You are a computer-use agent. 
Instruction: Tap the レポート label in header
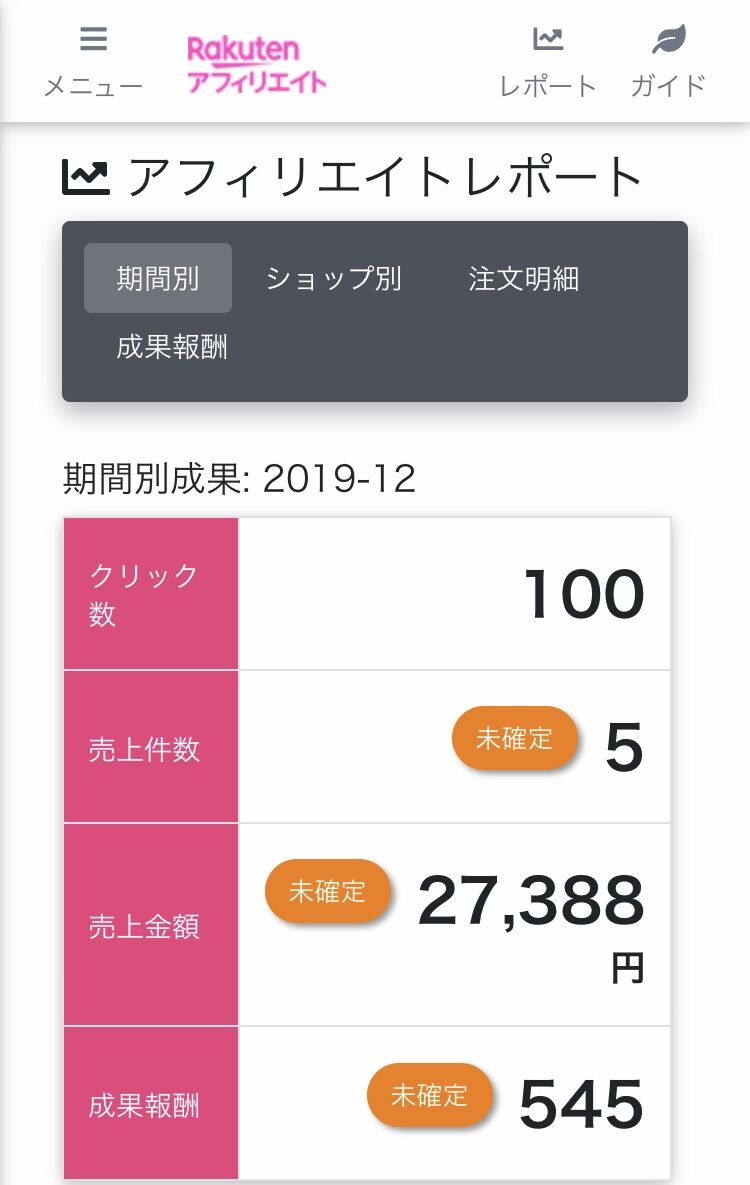(548, 86)
